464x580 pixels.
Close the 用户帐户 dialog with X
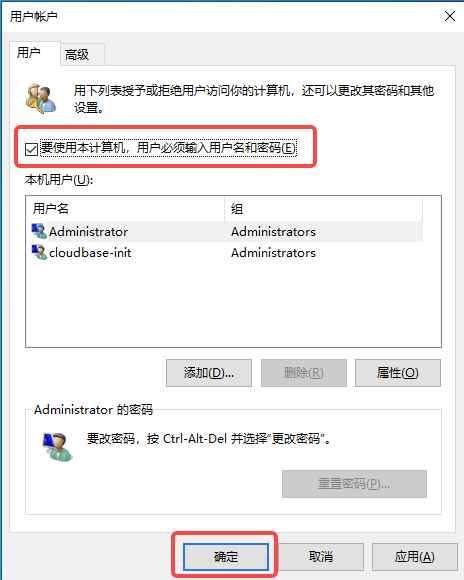[x=450, y=16]
